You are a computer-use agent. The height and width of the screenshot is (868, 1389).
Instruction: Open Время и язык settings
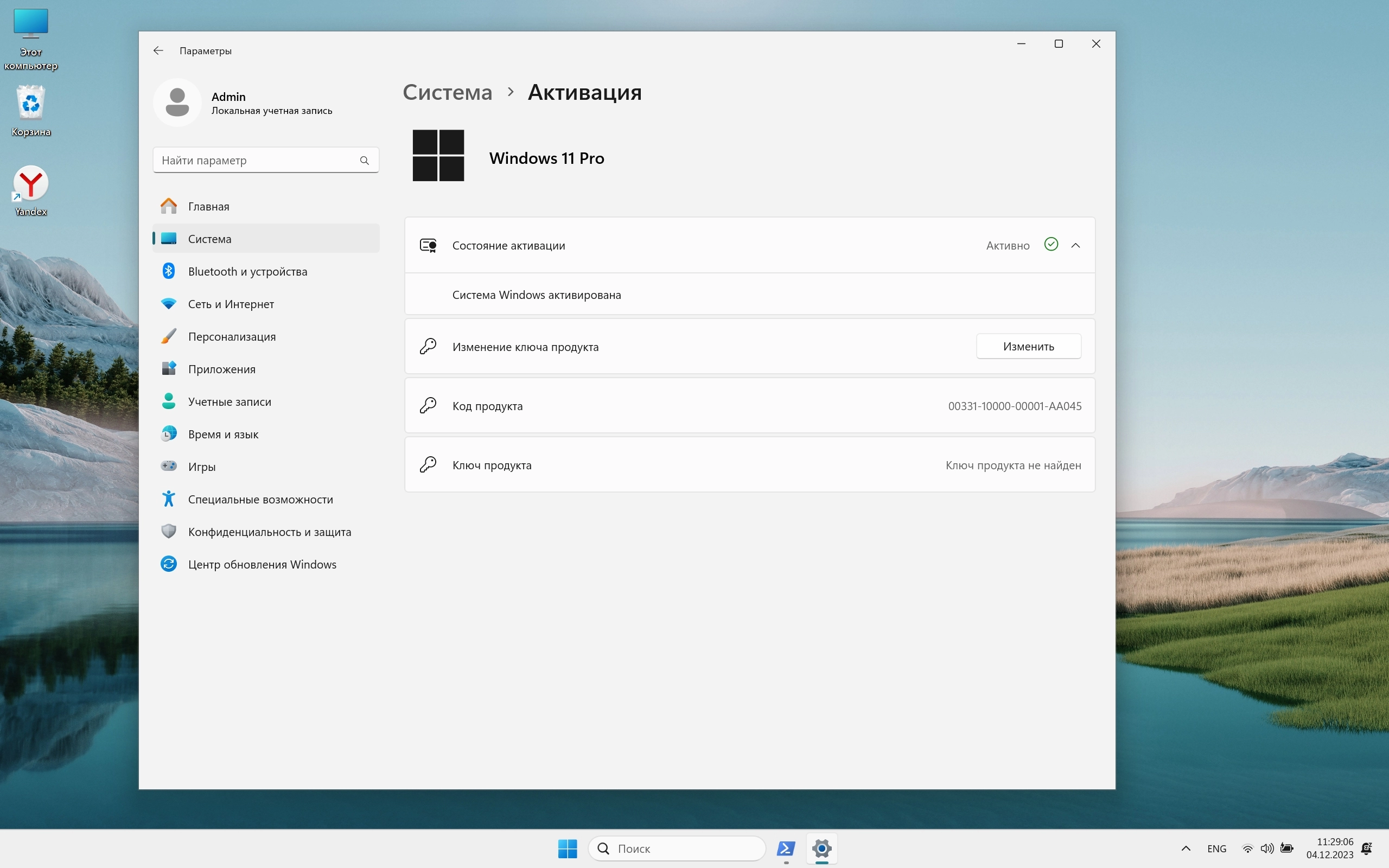pos(222,435)
